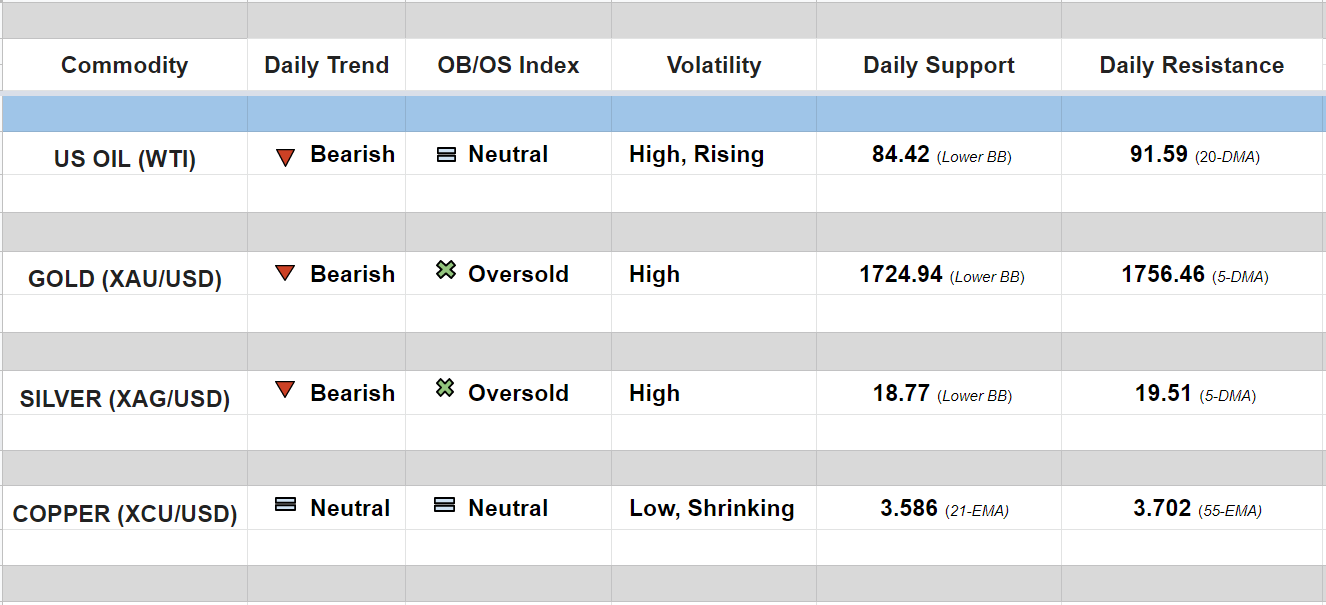
Task: Click the green oversold cross icon for GOLD
Action: pos(446,270)
